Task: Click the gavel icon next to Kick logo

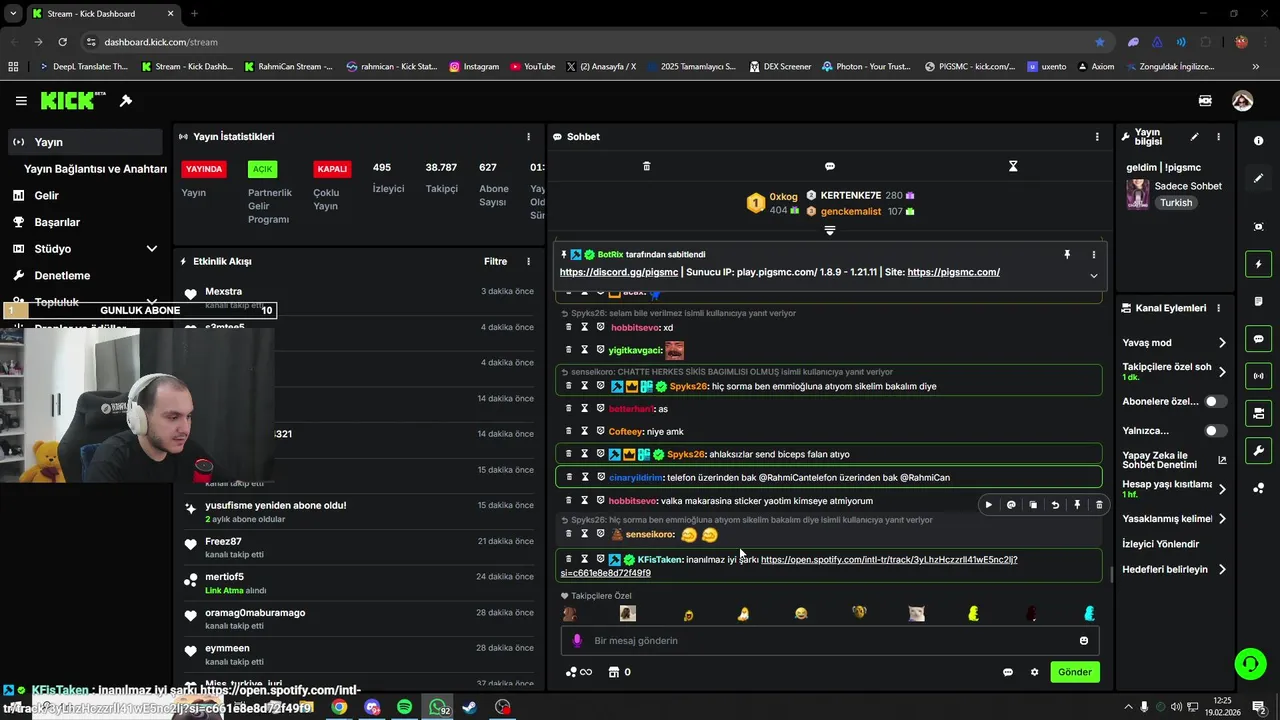Action: [126, 101]
